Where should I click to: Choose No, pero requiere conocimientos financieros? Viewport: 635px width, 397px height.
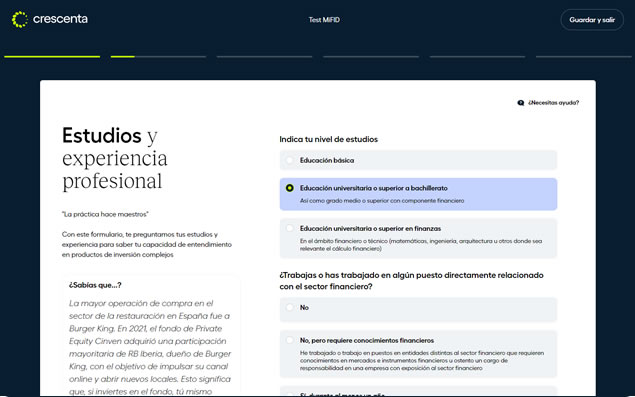(x=418, y=354)
